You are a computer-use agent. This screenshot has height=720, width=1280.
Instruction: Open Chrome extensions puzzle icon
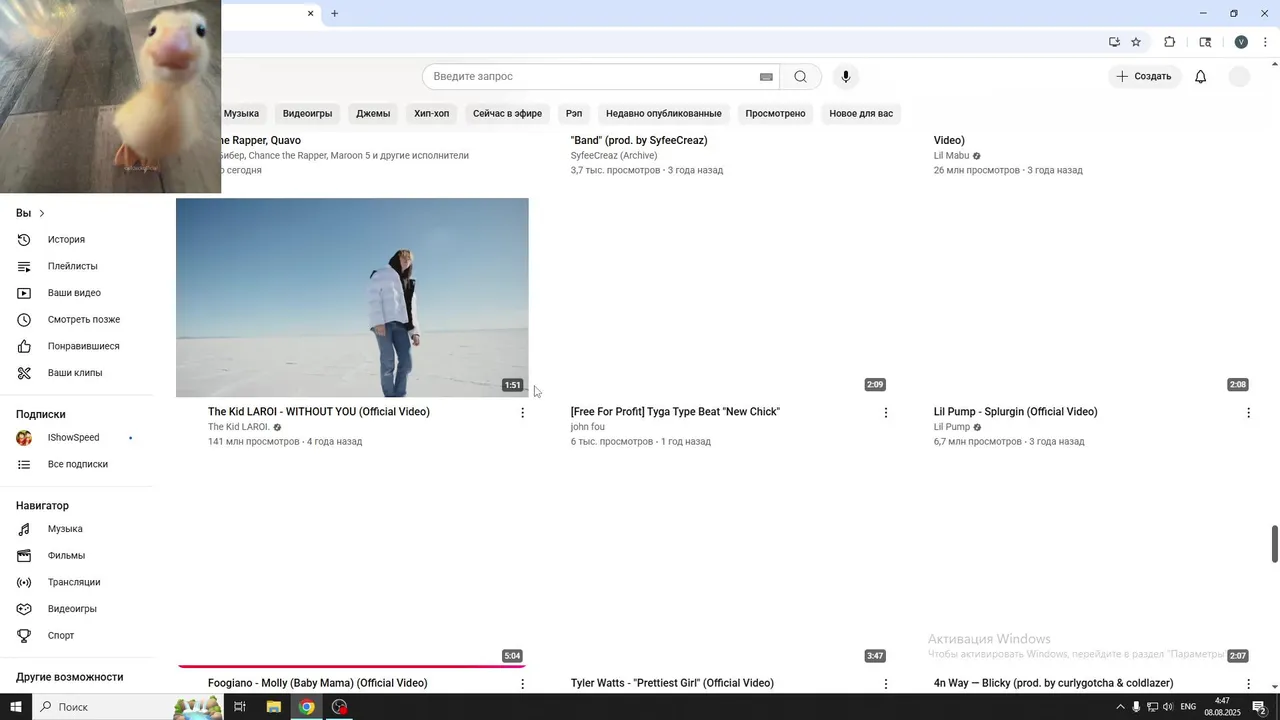point(1169,42)
